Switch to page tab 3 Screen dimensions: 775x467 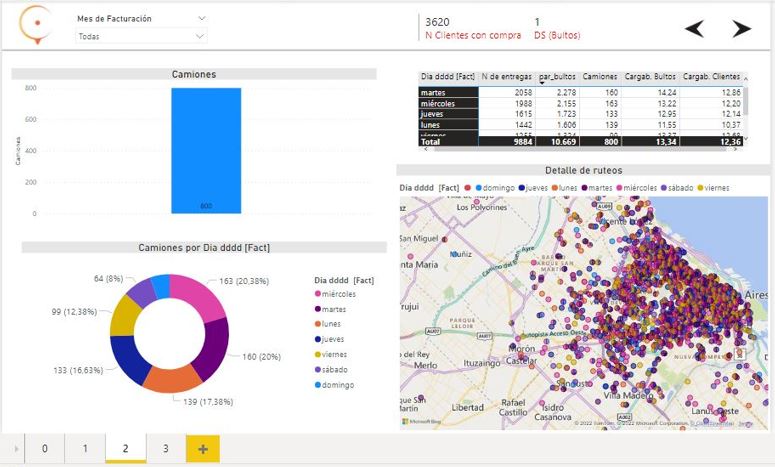click(166, 449)
